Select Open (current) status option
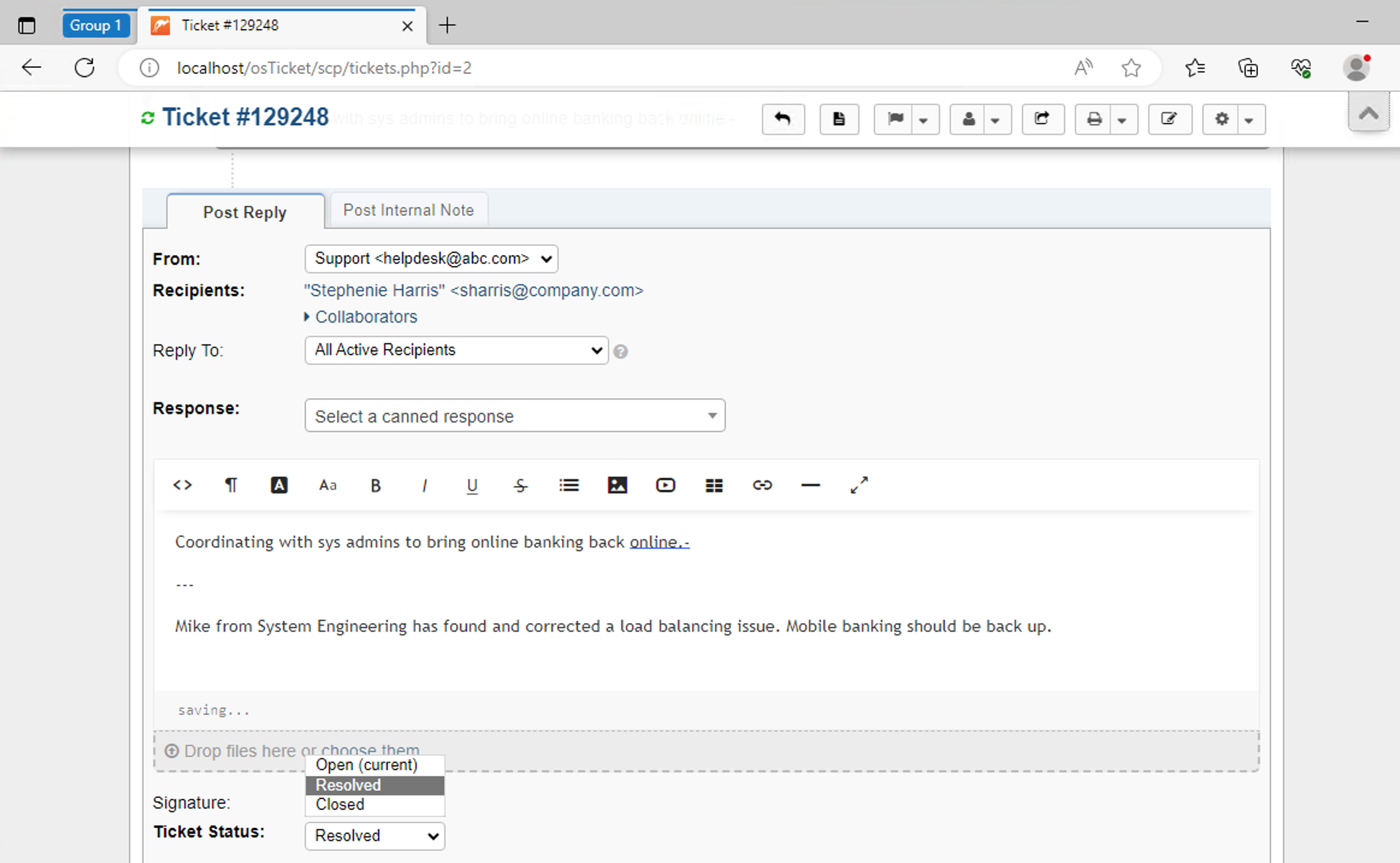The height and width of the screenshot is (863, 1400). coord(366,765)
